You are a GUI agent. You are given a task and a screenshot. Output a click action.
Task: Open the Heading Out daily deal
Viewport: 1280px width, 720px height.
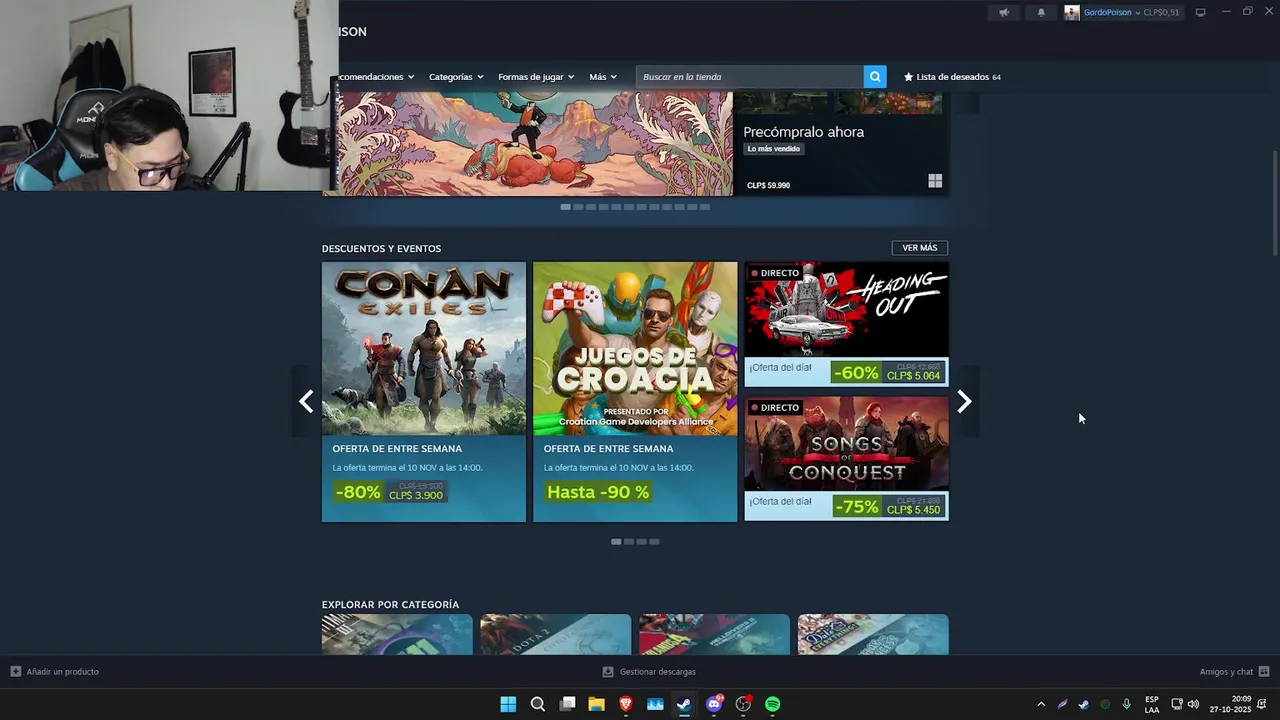846,324
